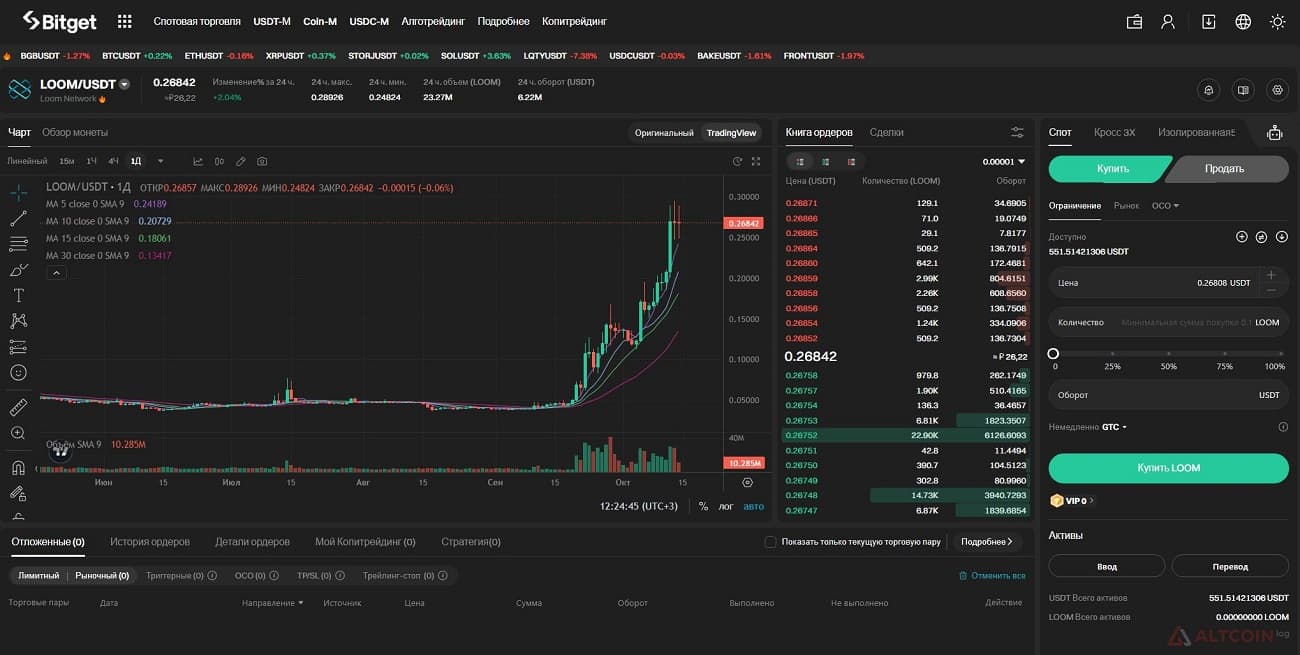Viewport: 1300px width, 655px height.
Task: Open the chart drawing pencil icon
Action: 240,161
